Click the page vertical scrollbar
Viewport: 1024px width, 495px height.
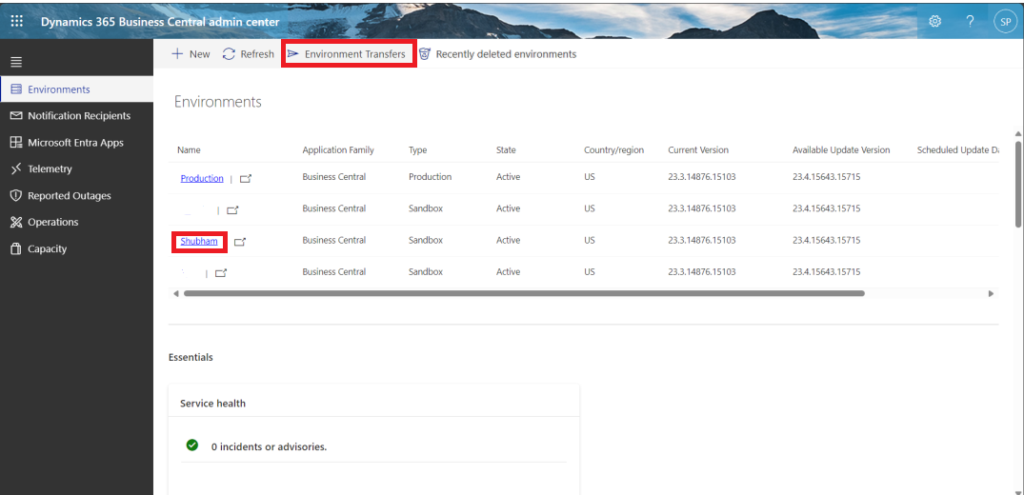tap(1018, 184)
